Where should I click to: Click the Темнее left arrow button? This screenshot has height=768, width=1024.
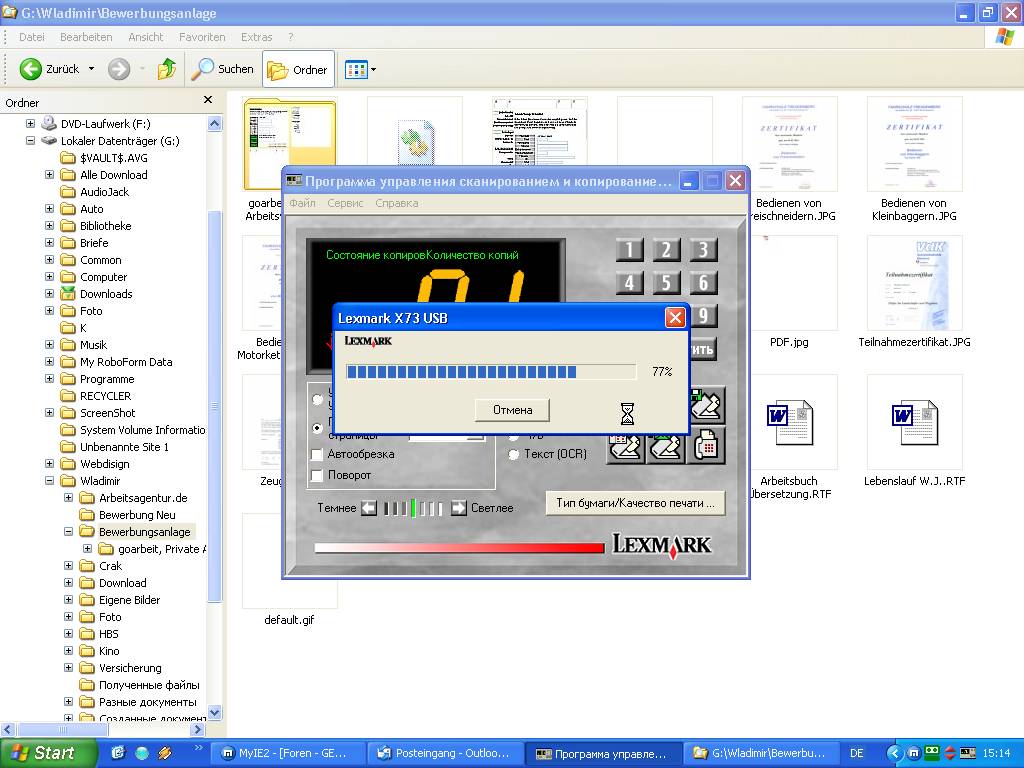pos(369,507)
